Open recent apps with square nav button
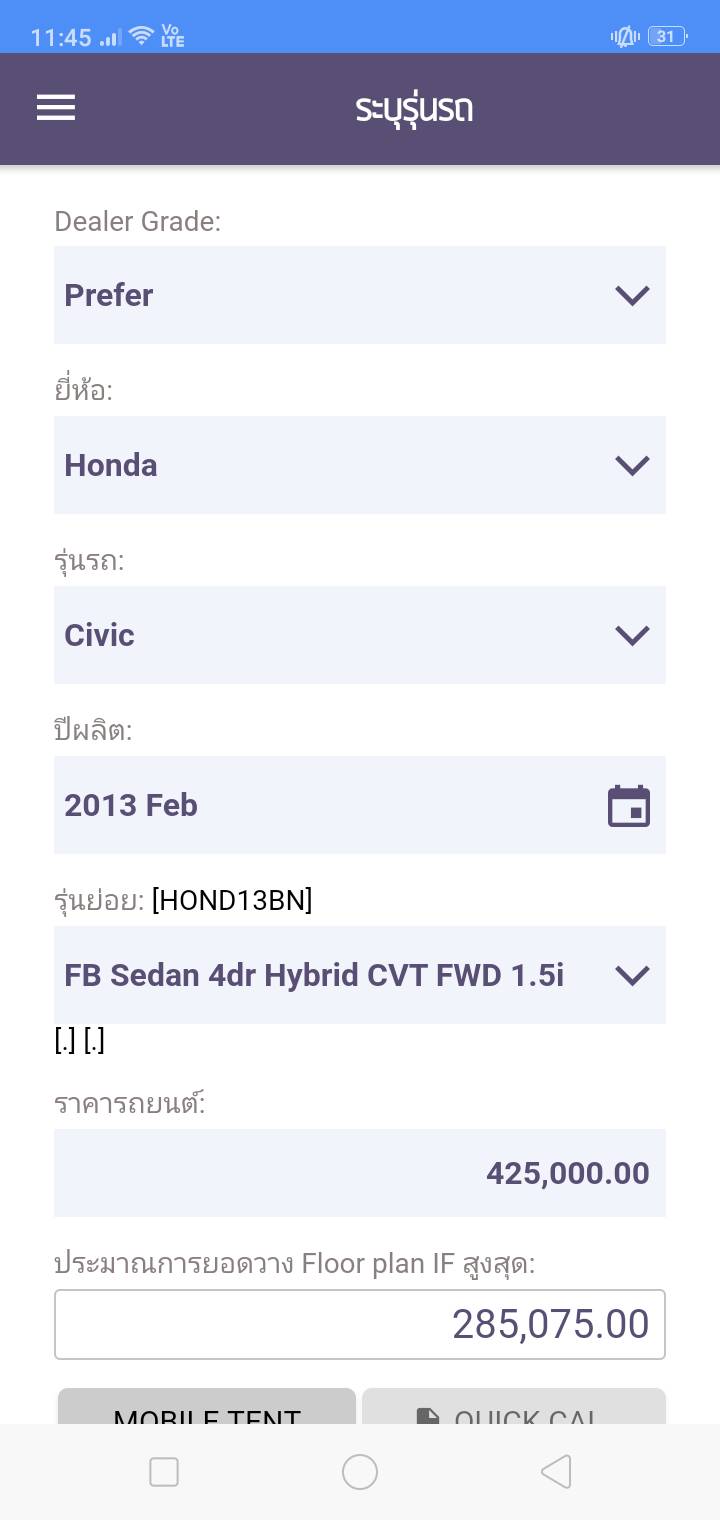The width and height of the screenshot is (720, 1520). pos(164,1472)
